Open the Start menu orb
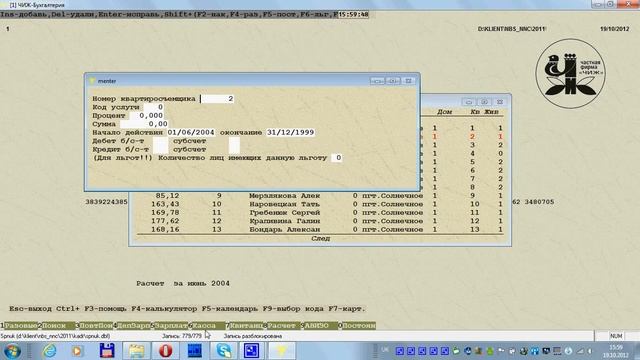 point(12,351)
